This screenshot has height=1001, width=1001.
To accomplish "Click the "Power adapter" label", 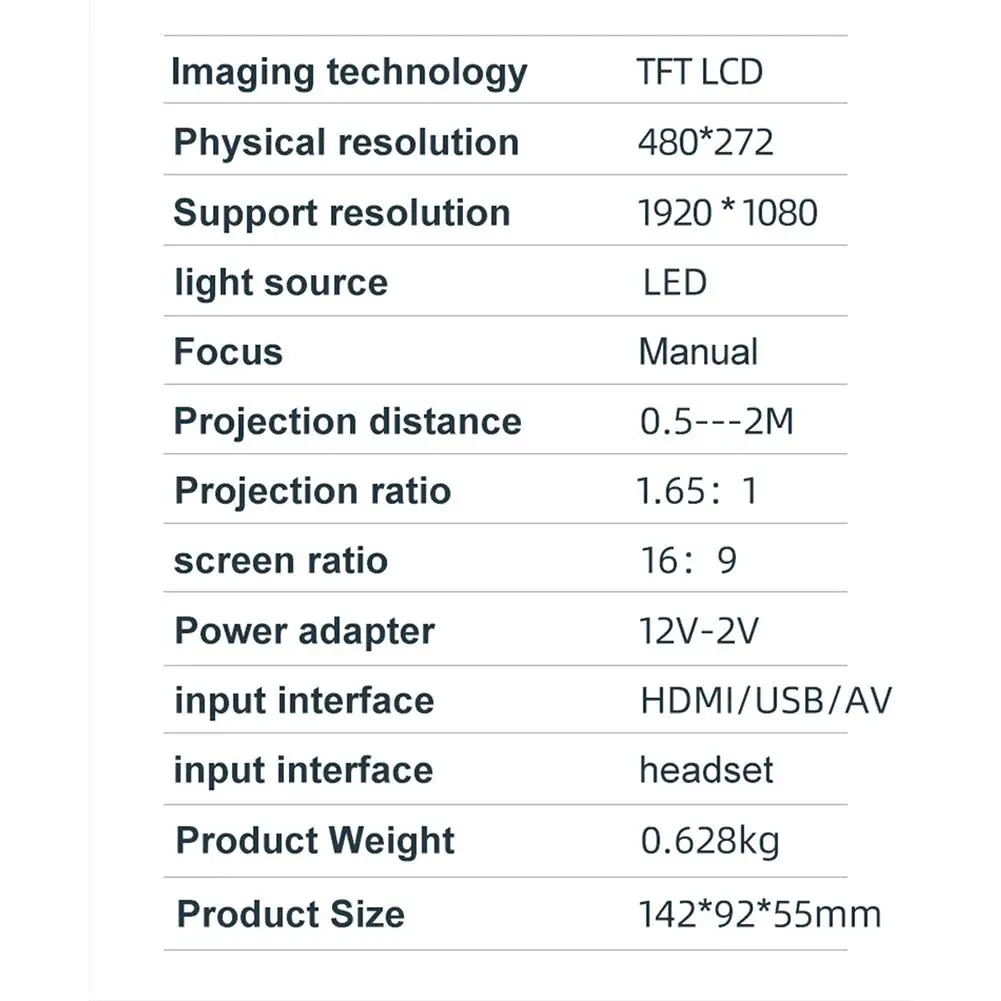I will 304,631.
